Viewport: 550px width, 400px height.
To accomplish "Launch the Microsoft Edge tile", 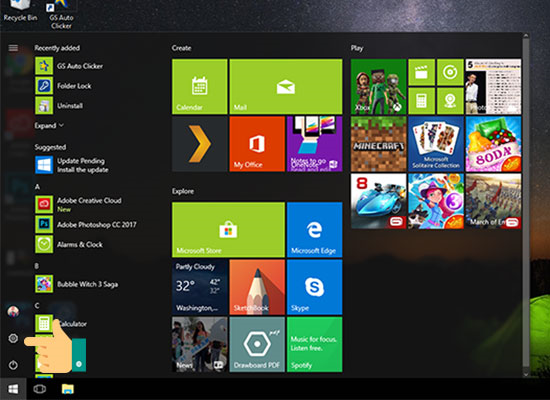I will click(x=315, y=229).
